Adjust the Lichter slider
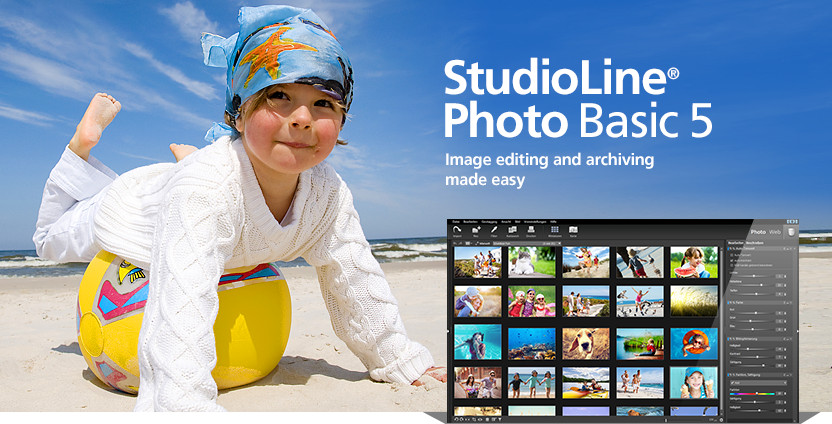 tap(753, 276)
